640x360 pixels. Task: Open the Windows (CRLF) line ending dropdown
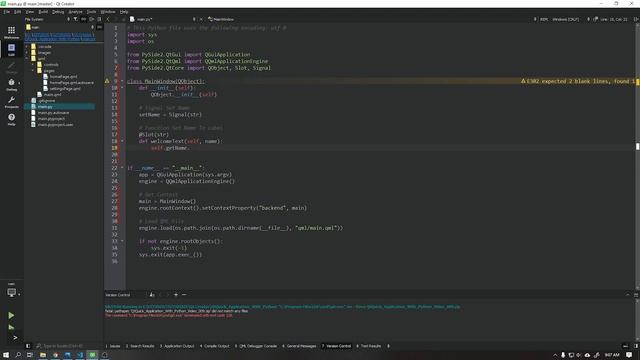565,19
